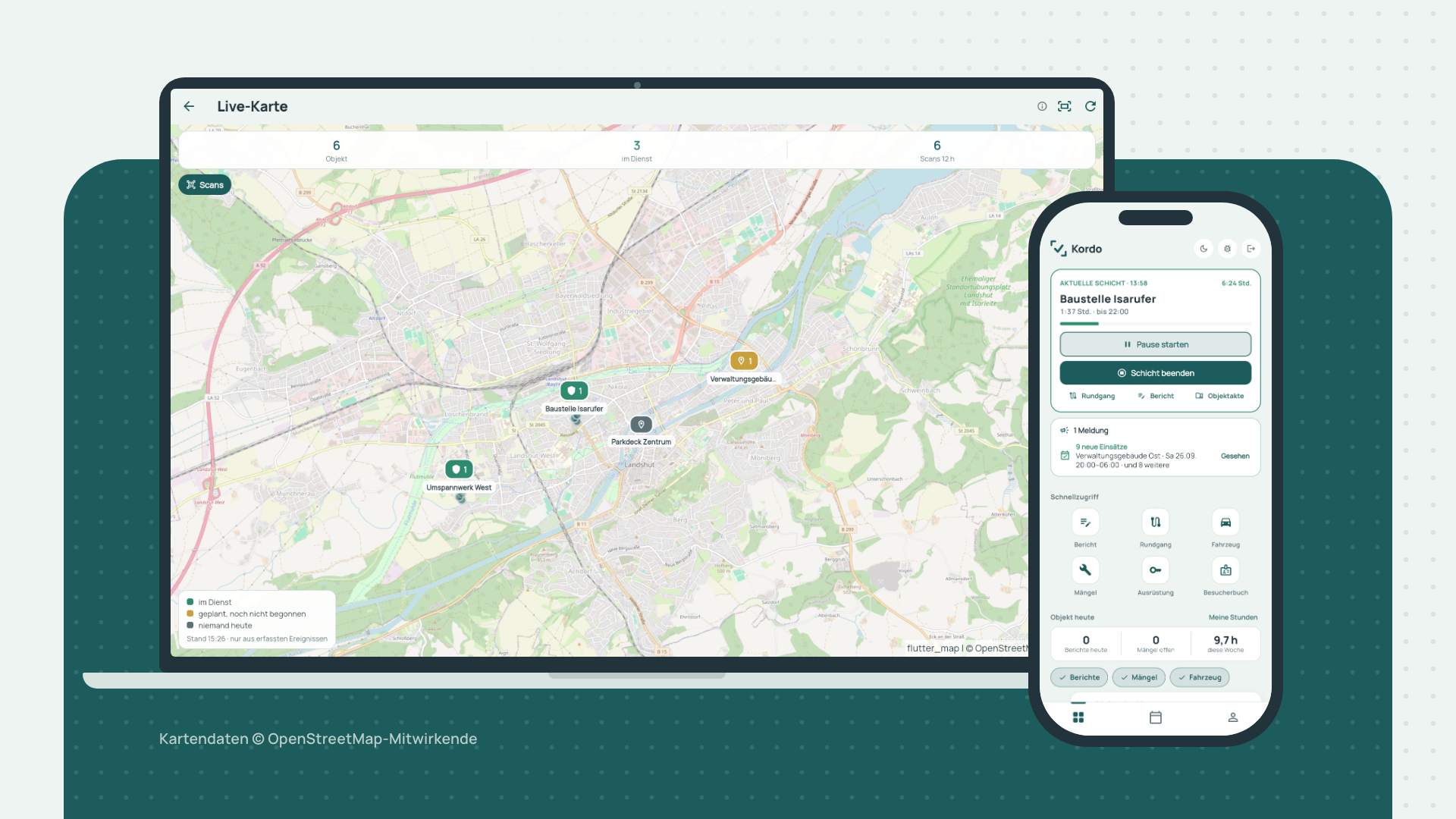Select the Umspannwerk West map marker
The height and width of the screenshot is (819, 1456).
coord(459,469)
